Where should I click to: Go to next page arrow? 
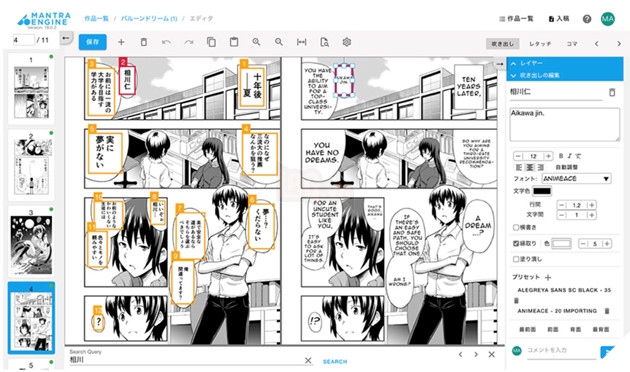(x=619, y=43)
